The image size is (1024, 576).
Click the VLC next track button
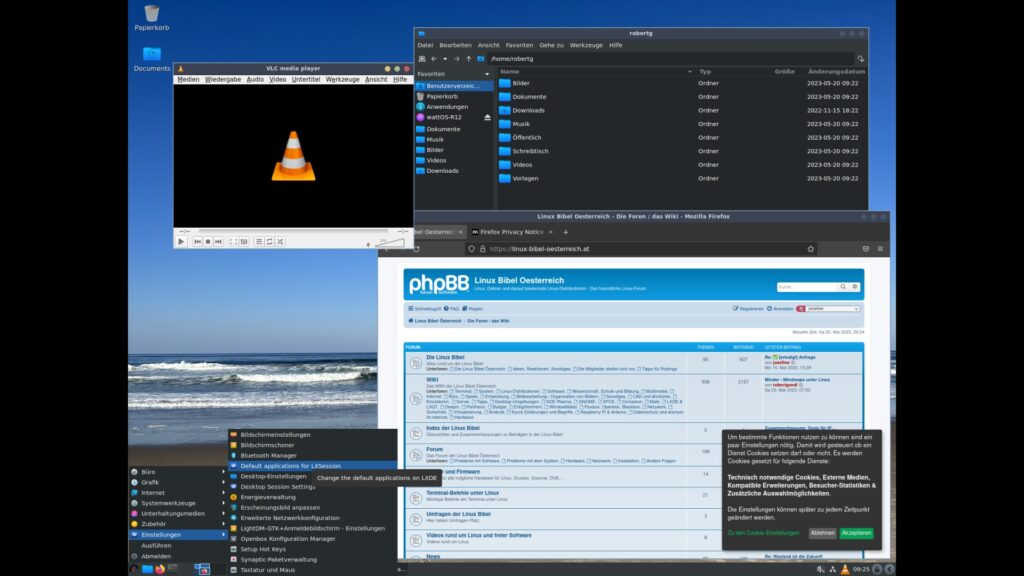(x=218, y=242)
